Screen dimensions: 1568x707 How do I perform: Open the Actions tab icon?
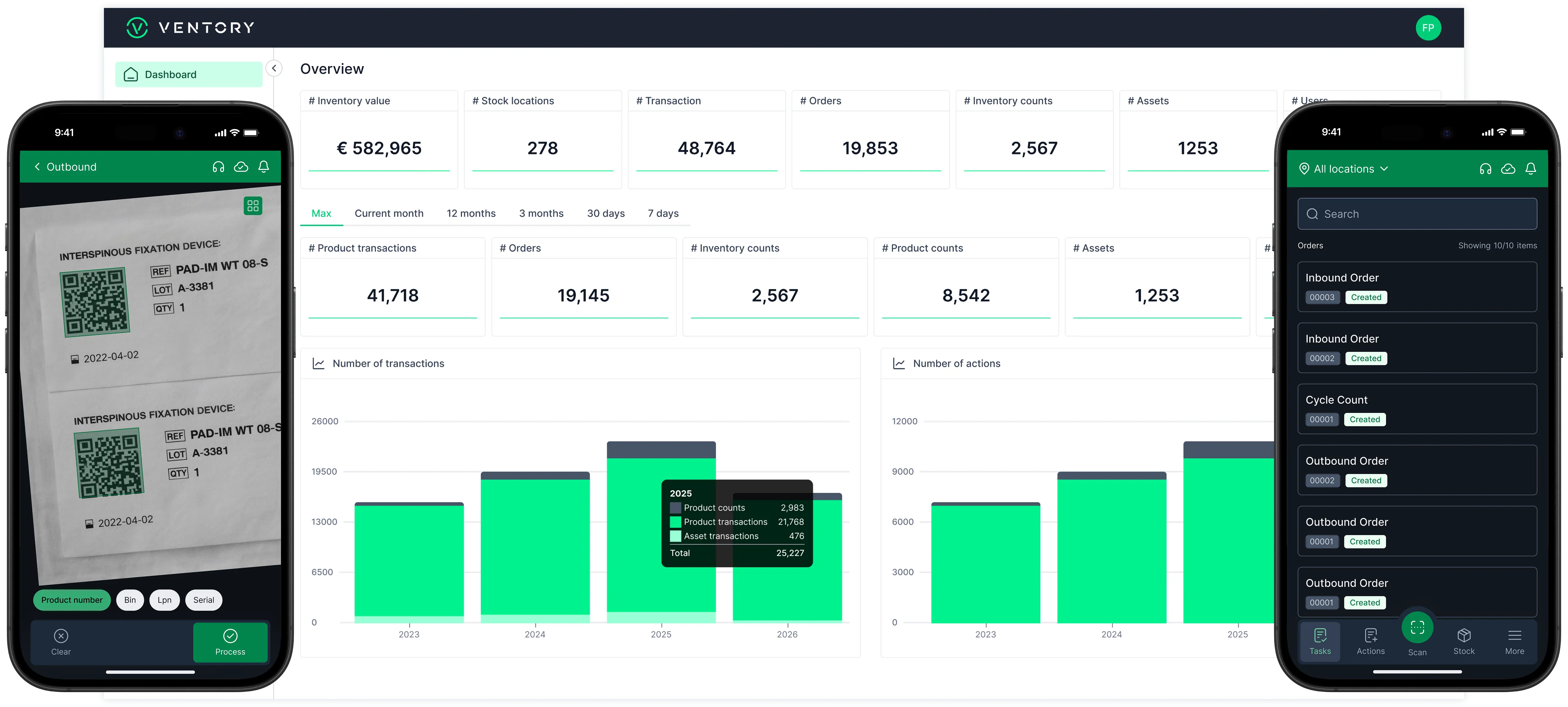1370,636
